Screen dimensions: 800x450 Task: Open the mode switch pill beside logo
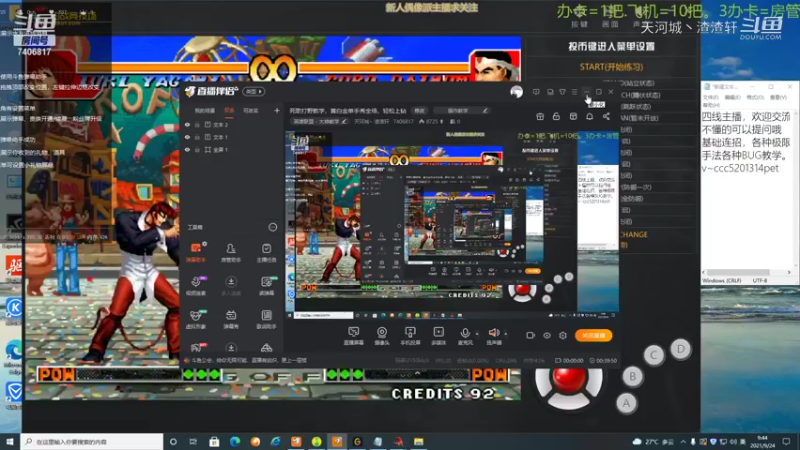[254, 91]
